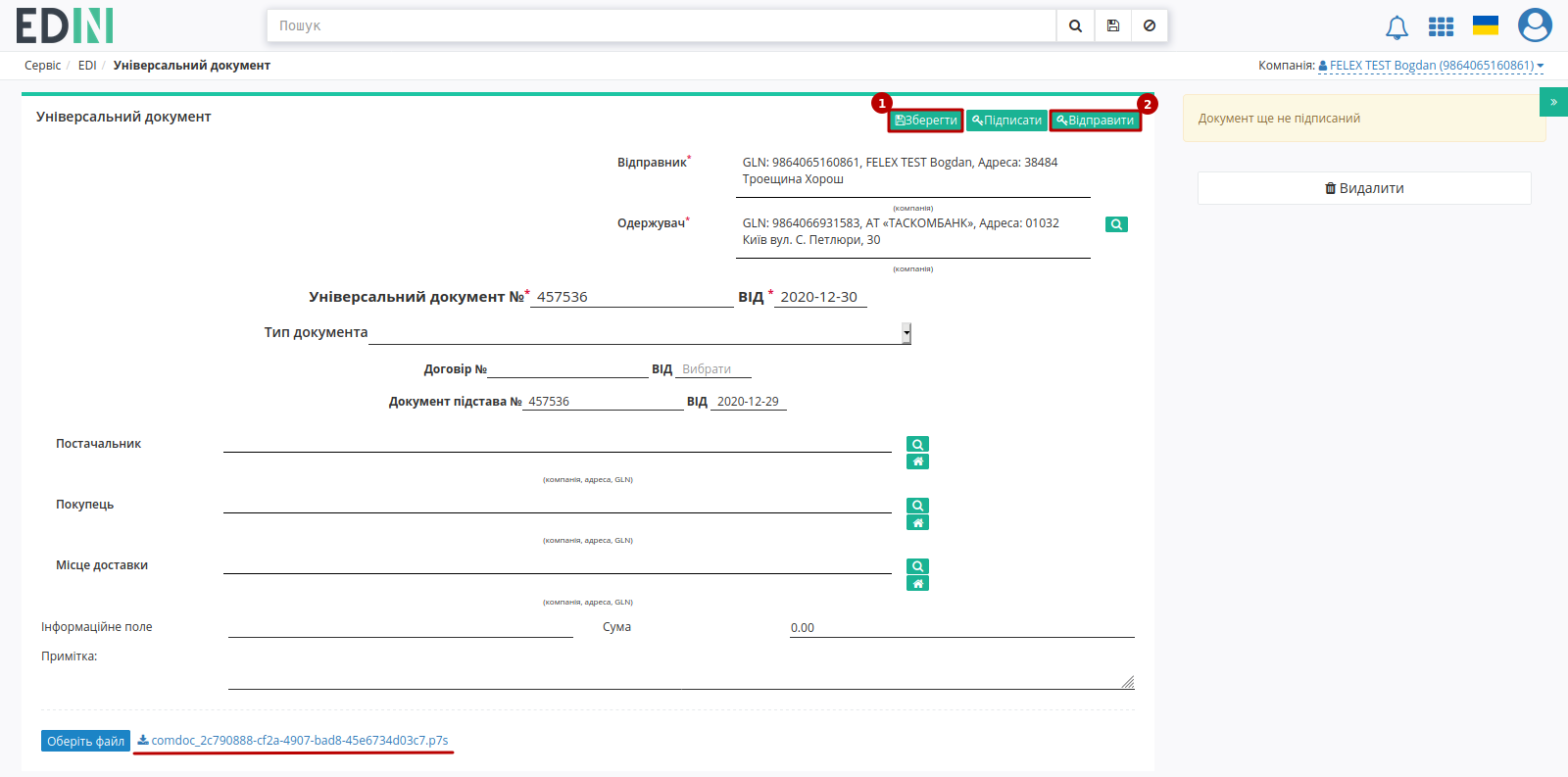Click the EDIN logo

65,25
